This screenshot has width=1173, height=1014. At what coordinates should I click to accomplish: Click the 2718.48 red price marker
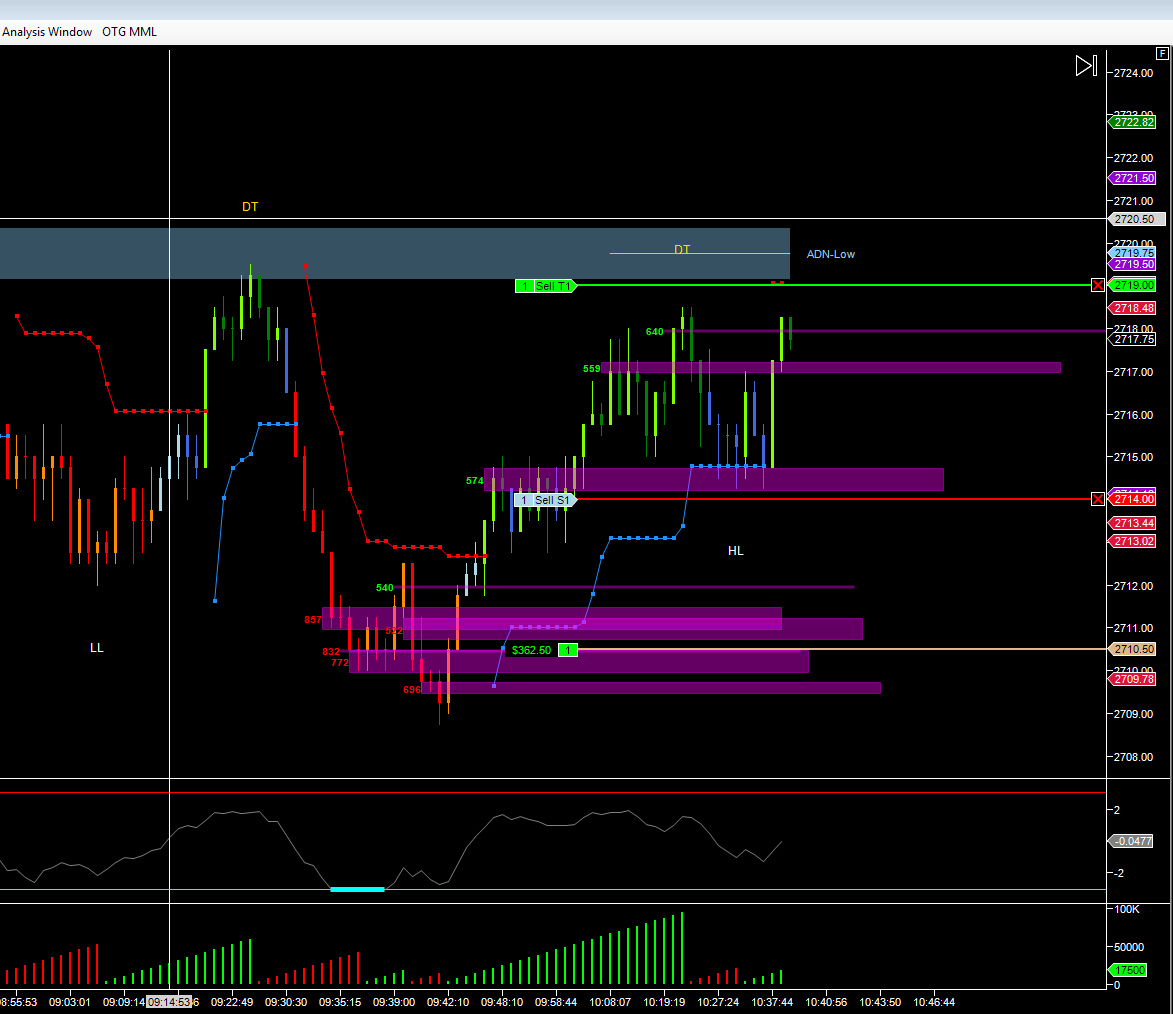click(1132, 308)
